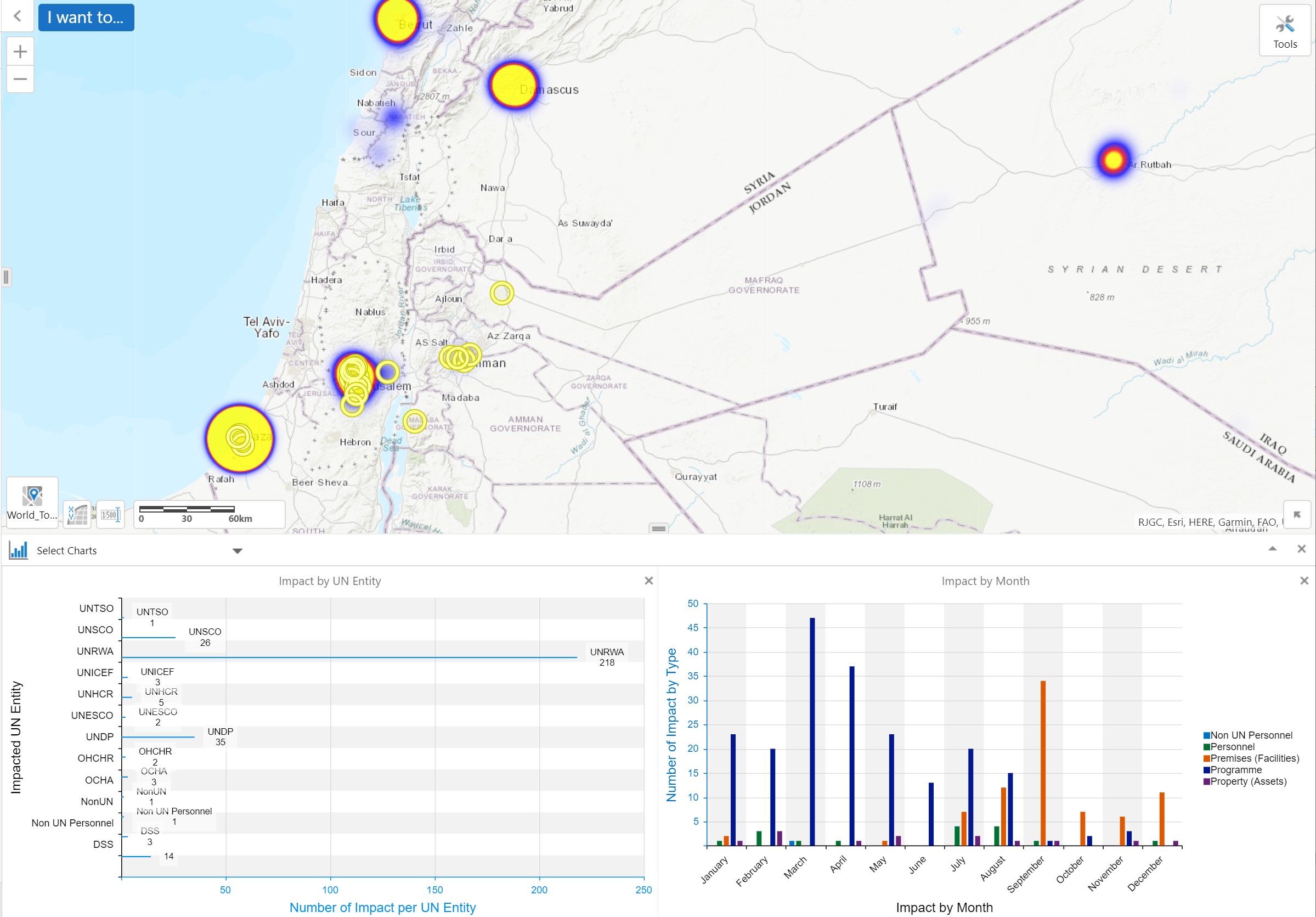Click the 1:500 map scale icon

coord(110,514)
